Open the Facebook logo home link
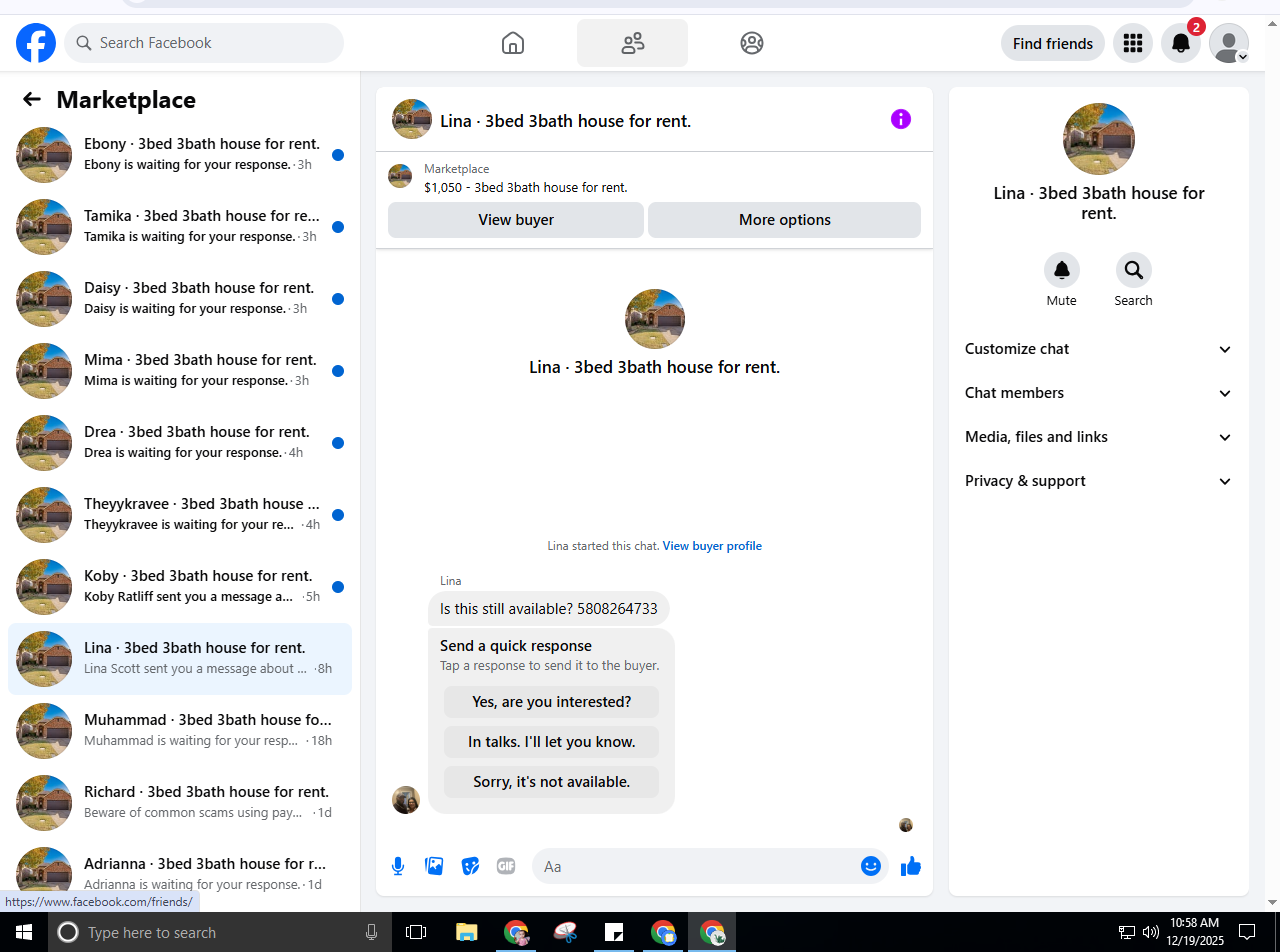Viewport: 1280px width, 952px height. (36, 43)
